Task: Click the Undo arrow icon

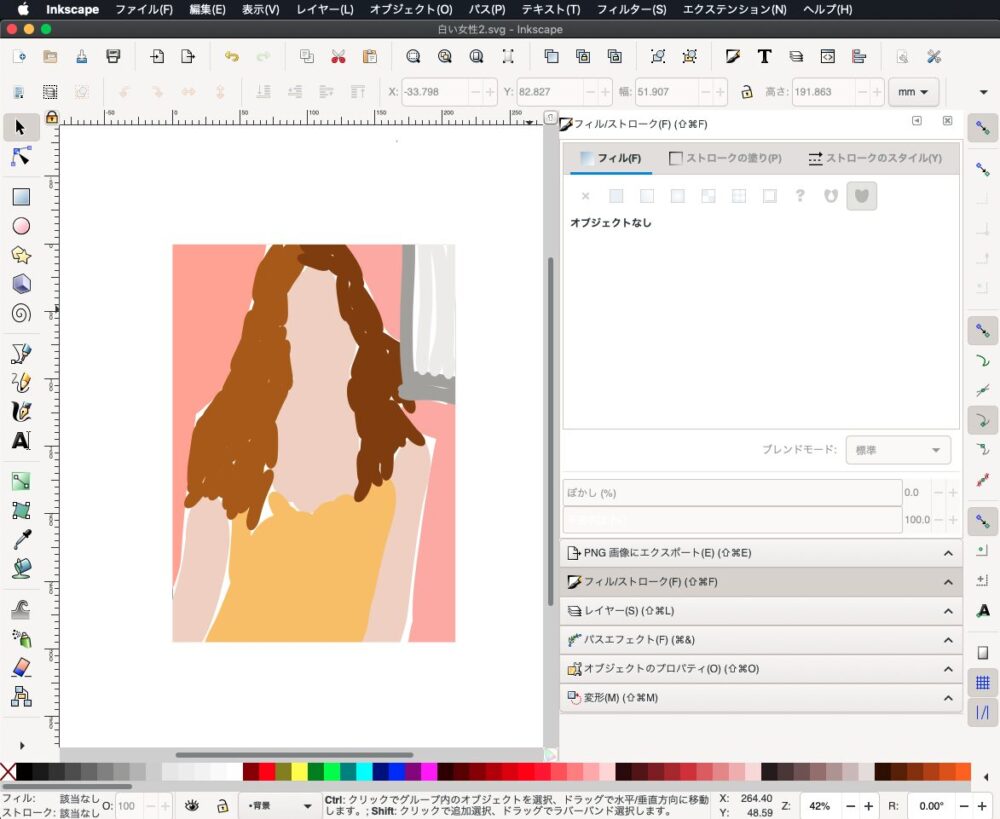Action: click(x=232, y=57)
